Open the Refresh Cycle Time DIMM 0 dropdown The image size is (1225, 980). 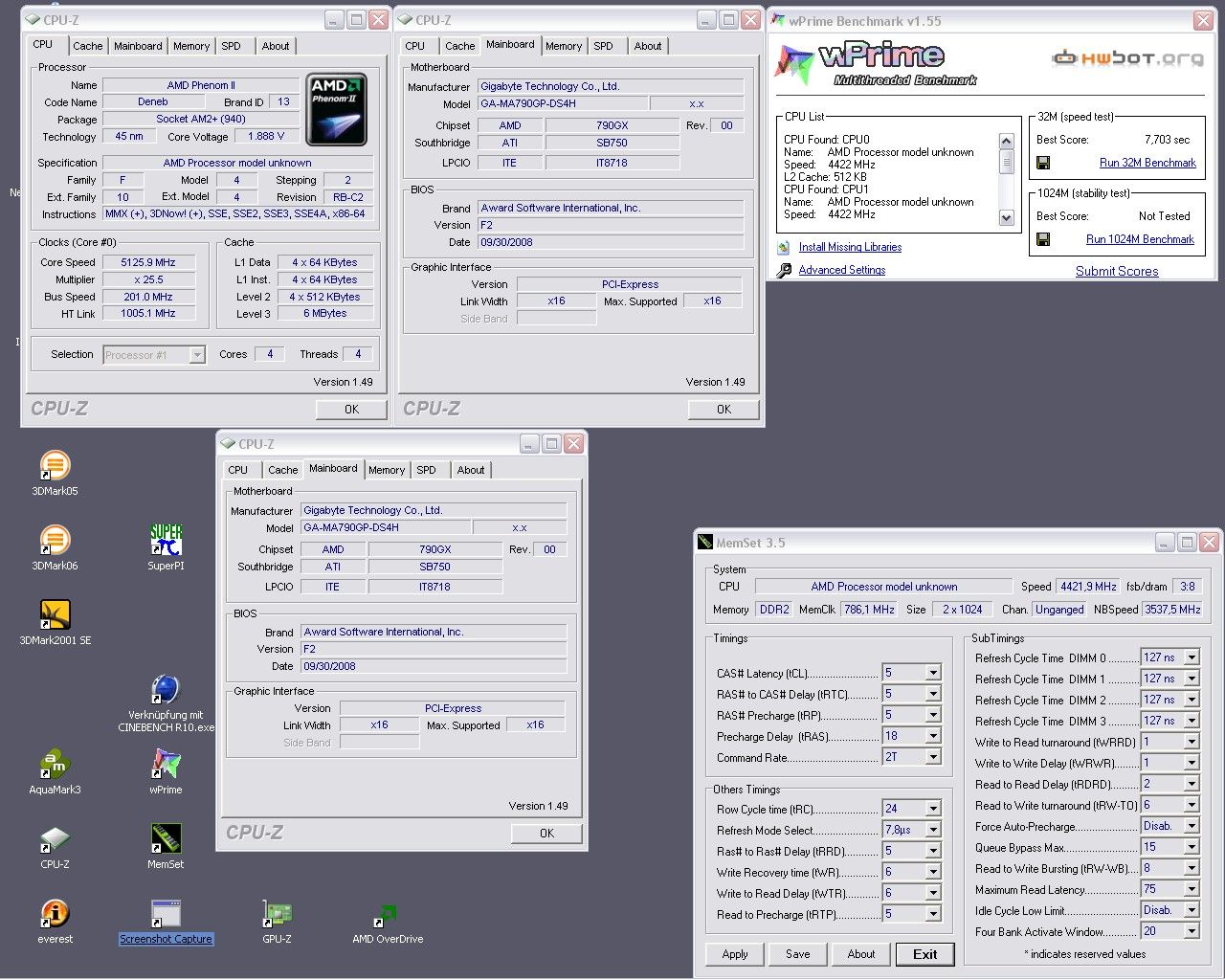click(1192, 657)
